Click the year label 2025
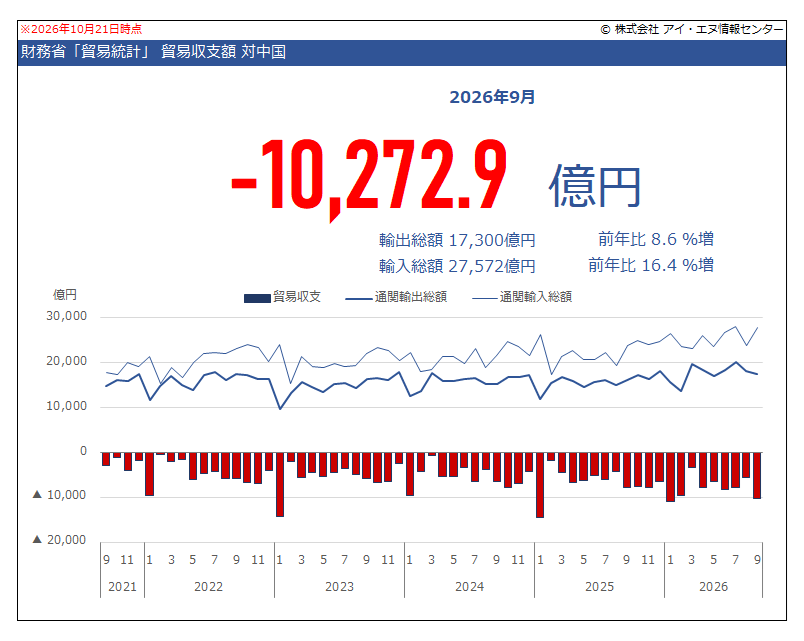The image size is (804, 641). (x=599, y=587)
